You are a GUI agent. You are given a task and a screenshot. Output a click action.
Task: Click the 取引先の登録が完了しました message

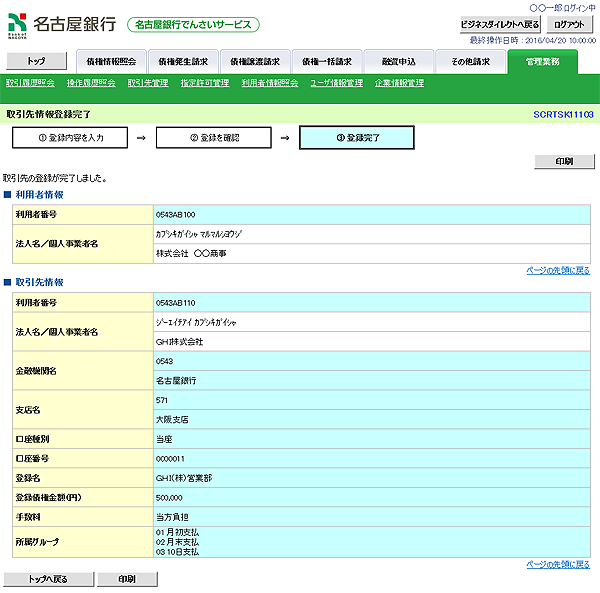tap(55, 178)
